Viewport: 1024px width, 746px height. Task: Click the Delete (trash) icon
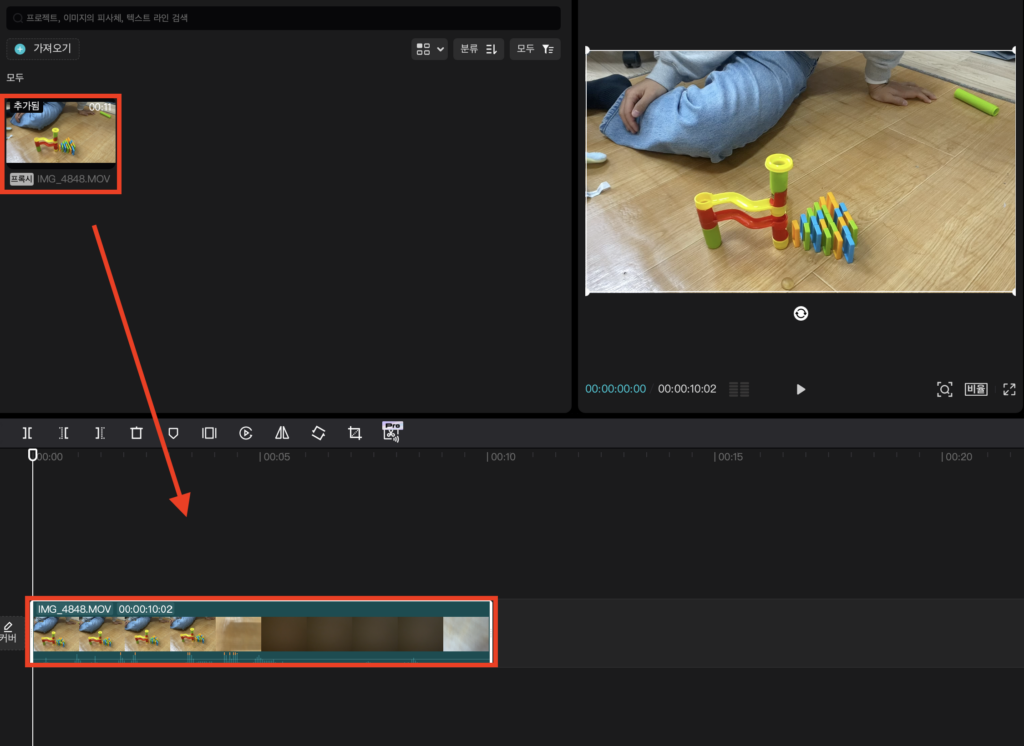pyautogui.click(x=136, y=433)
